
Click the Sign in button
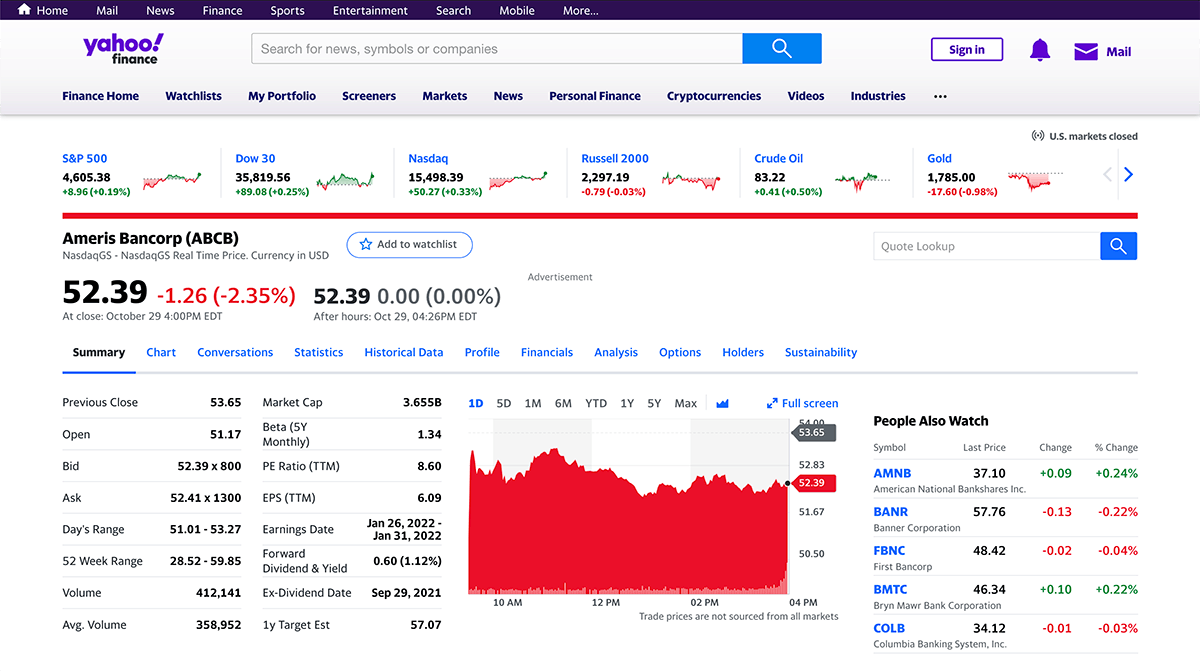[966, 50]
